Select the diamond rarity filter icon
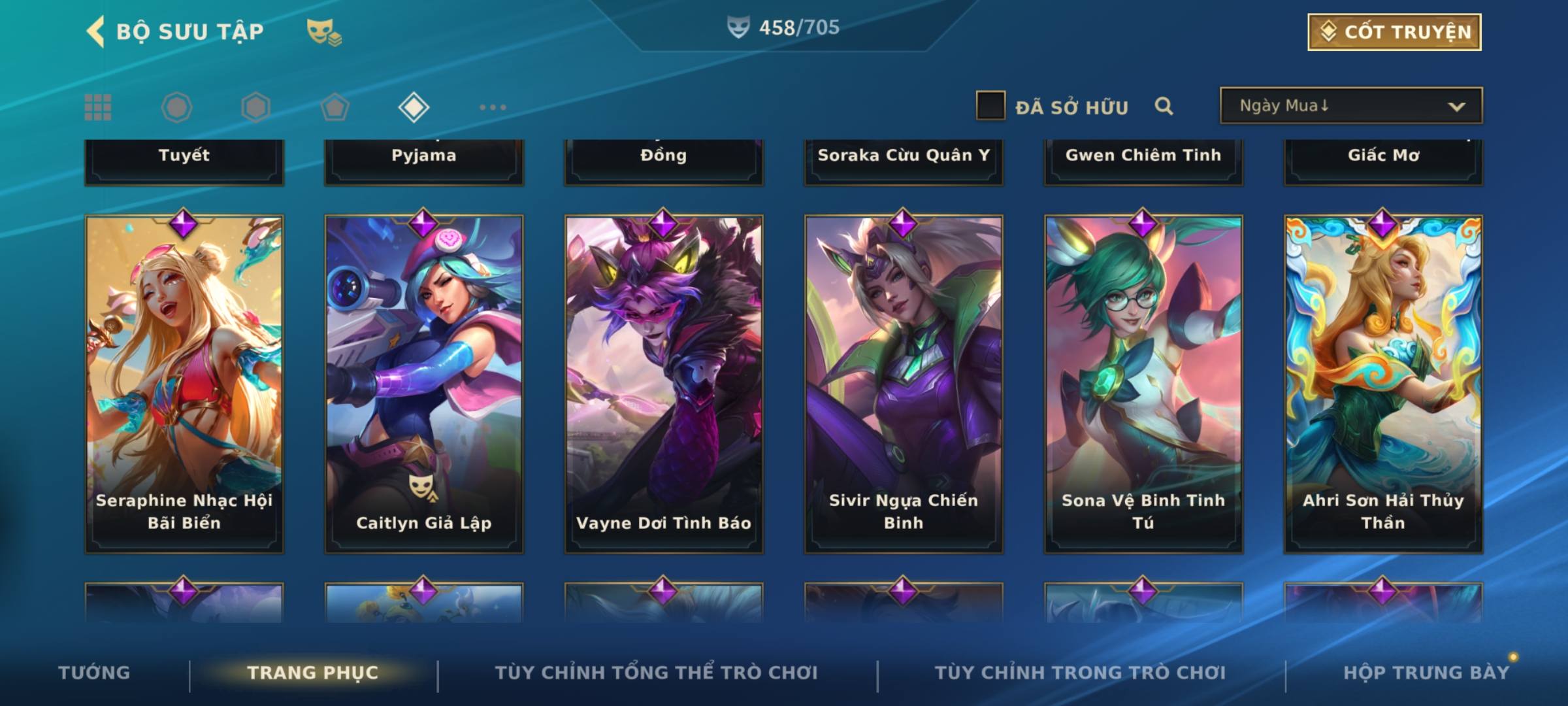The image size is (1568, 706). [414, 107]
